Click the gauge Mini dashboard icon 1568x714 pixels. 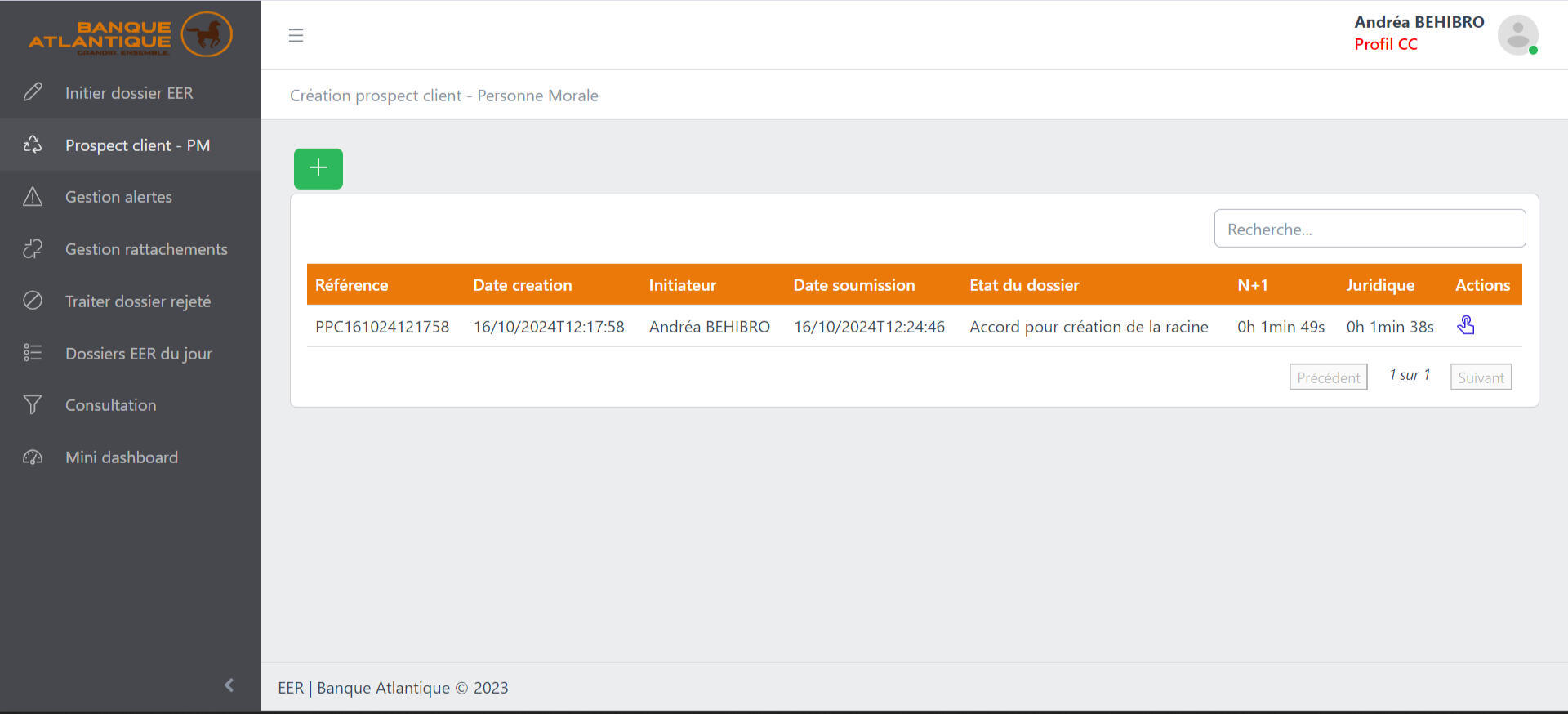(33, 457)
